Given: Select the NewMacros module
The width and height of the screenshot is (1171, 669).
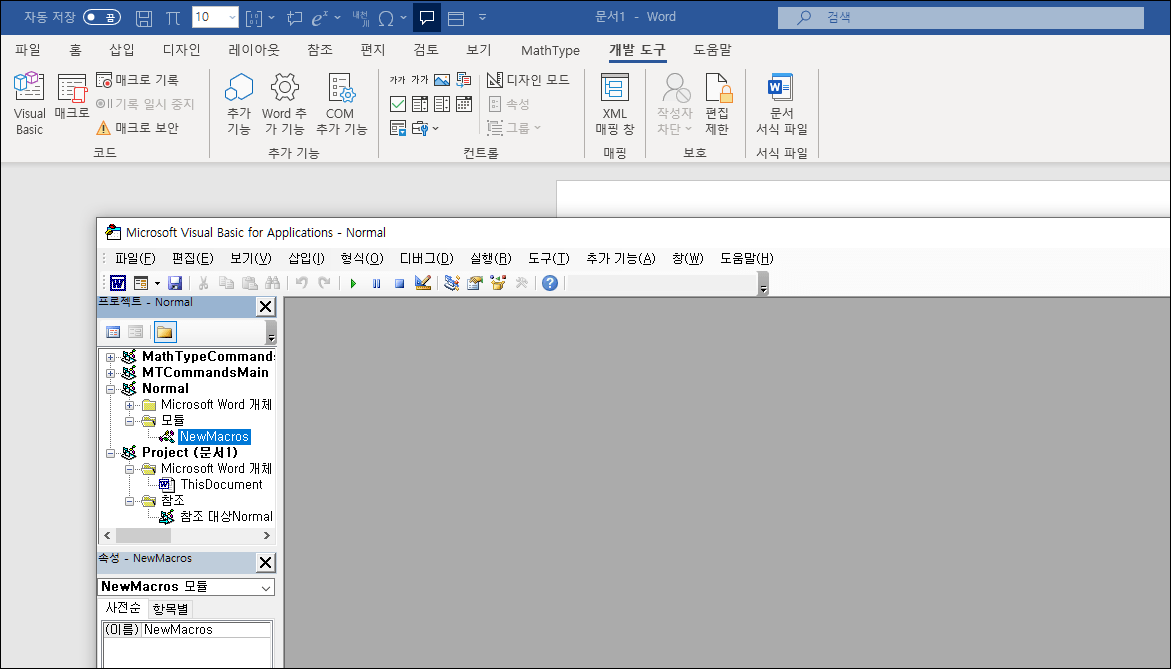Looking at the screenshot, I should [214, 437].
